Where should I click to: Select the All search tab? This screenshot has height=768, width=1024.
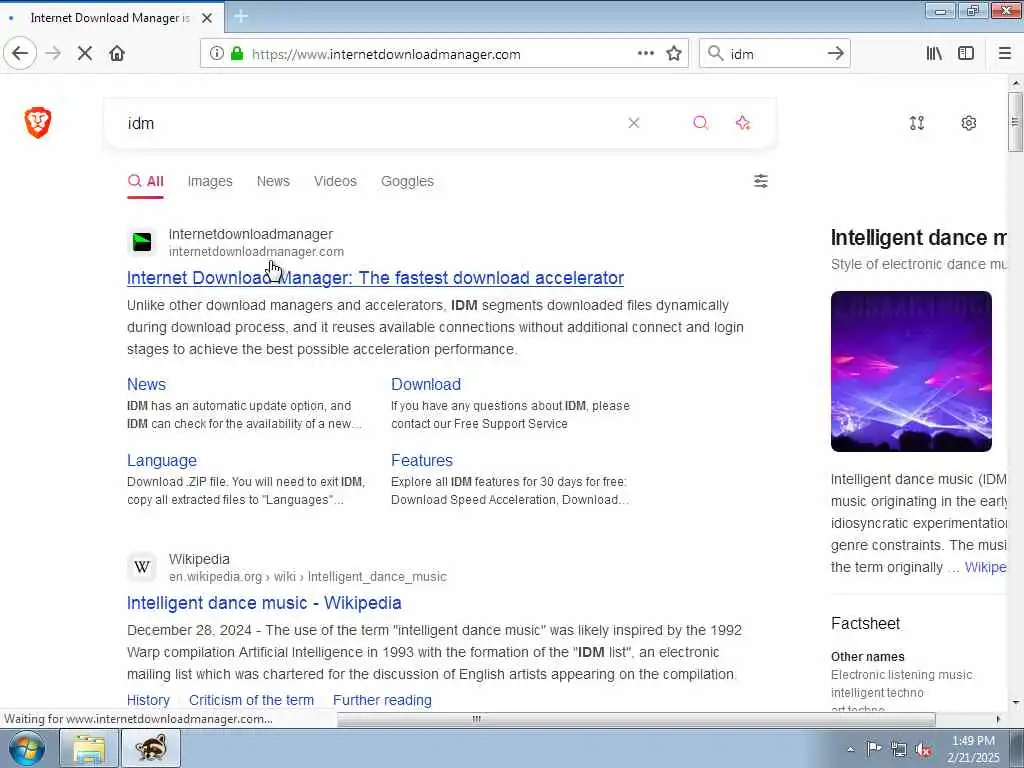(146, 181)
